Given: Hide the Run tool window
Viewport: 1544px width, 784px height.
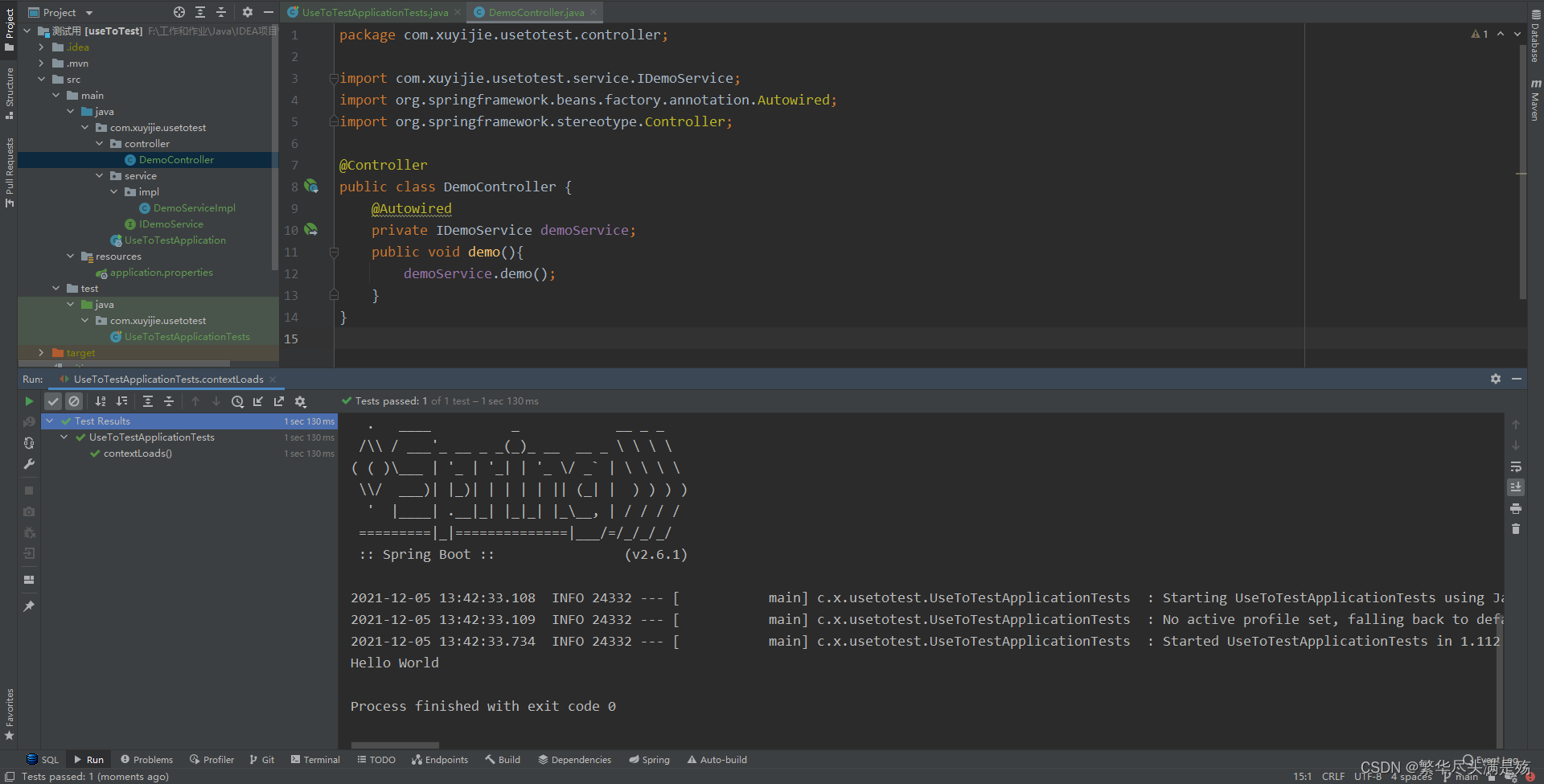Looking at the screenshot, I should 1517,379.
